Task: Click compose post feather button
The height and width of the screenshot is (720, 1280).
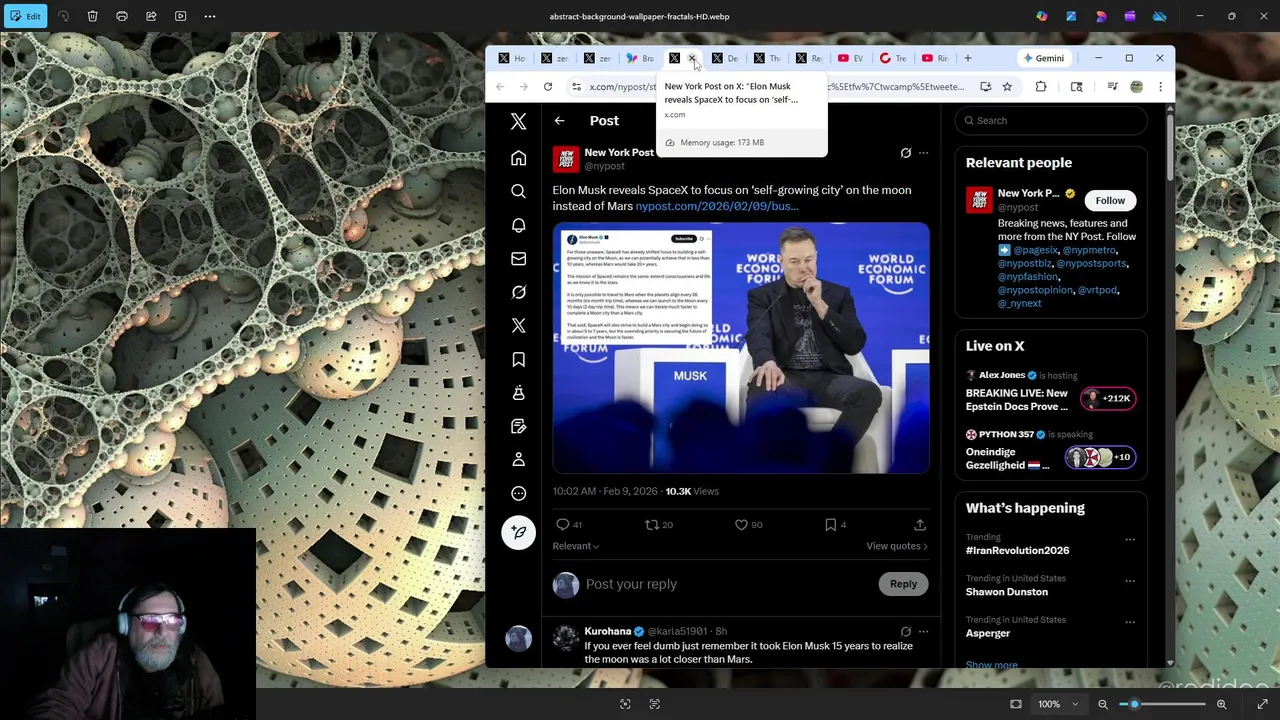Action: point(518,532)
